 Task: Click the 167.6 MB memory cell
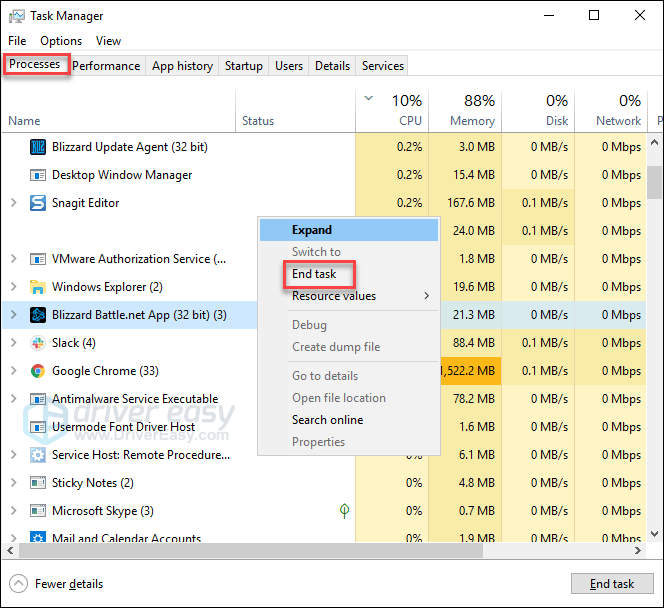[x=465, y=203]
